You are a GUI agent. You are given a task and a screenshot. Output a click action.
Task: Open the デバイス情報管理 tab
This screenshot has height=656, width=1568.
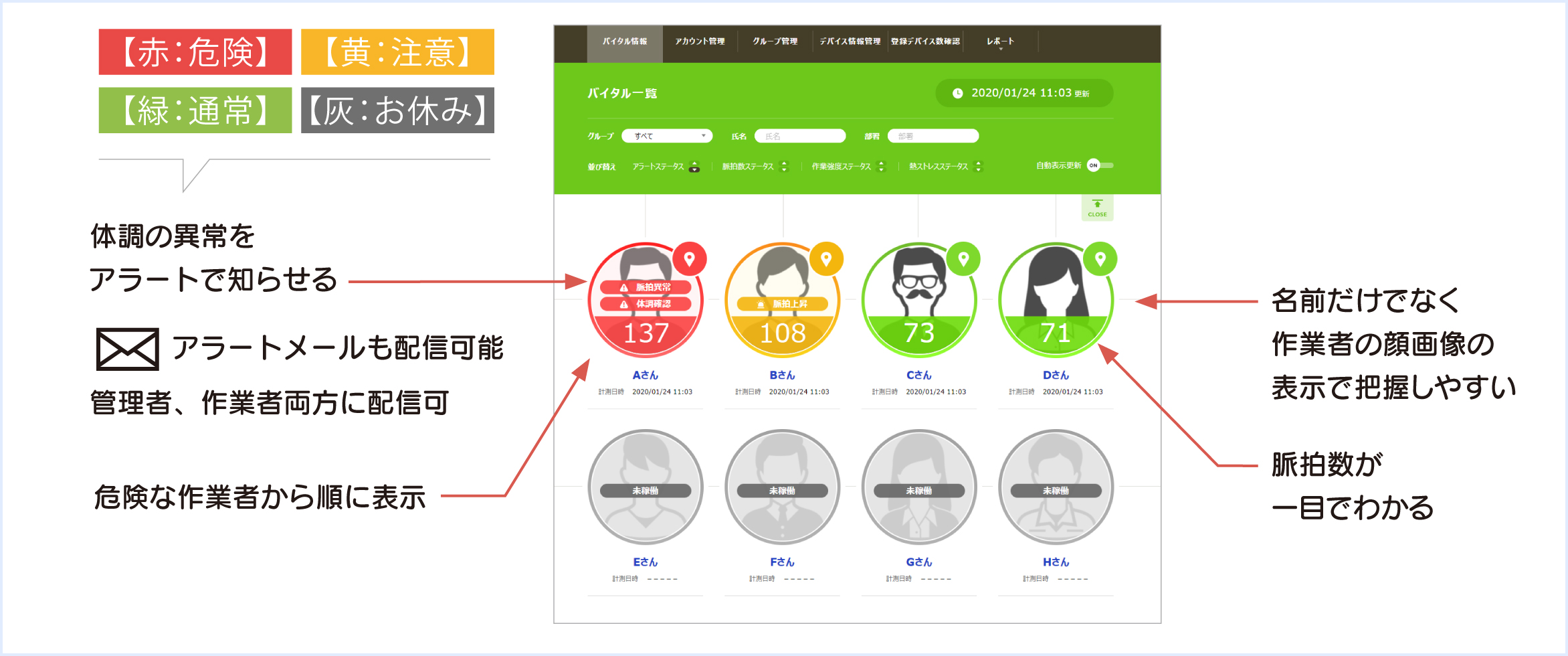[x=850, y=42]
